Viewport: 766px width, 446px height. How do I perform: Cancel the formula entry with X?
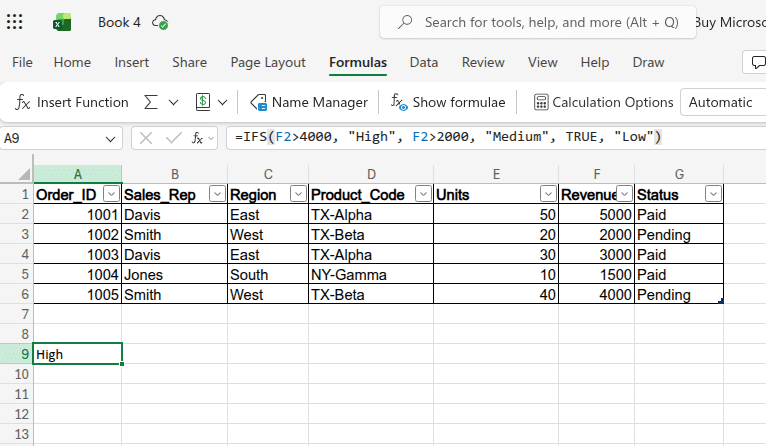(146, 138)
